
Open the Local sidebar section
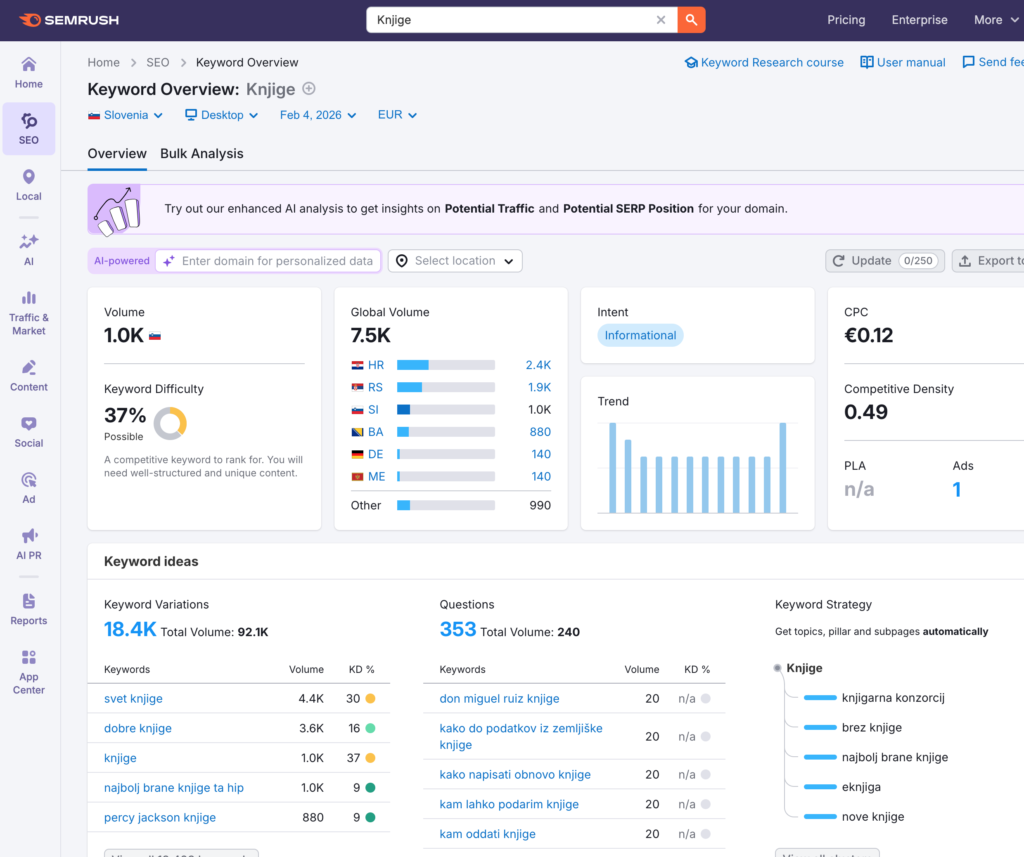coord(29,185)
